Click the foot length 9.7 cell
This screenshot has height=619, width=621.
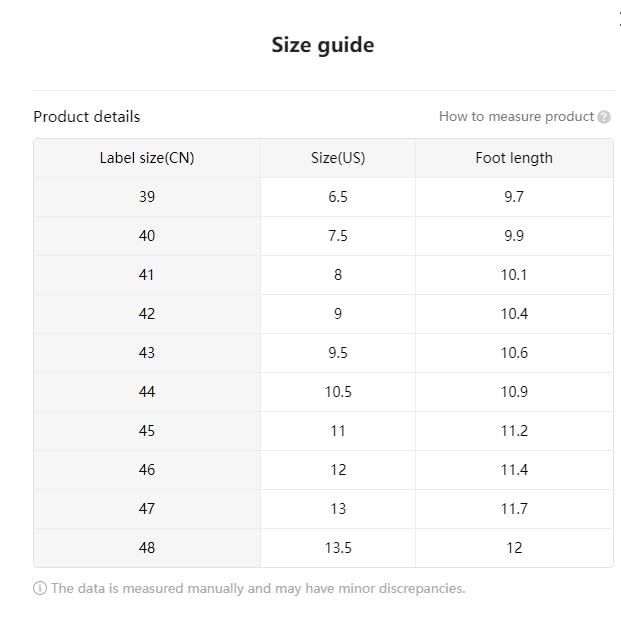coord(514,197)
